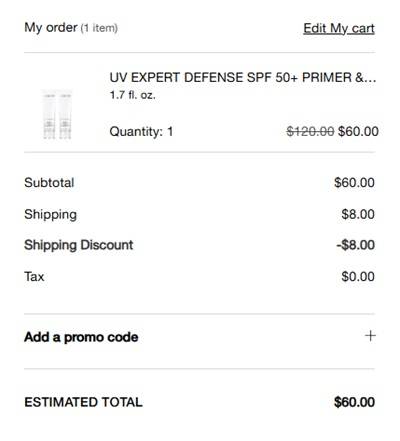Select the $8.00 shipping cost
400x441 pixels.
(358, 214)
